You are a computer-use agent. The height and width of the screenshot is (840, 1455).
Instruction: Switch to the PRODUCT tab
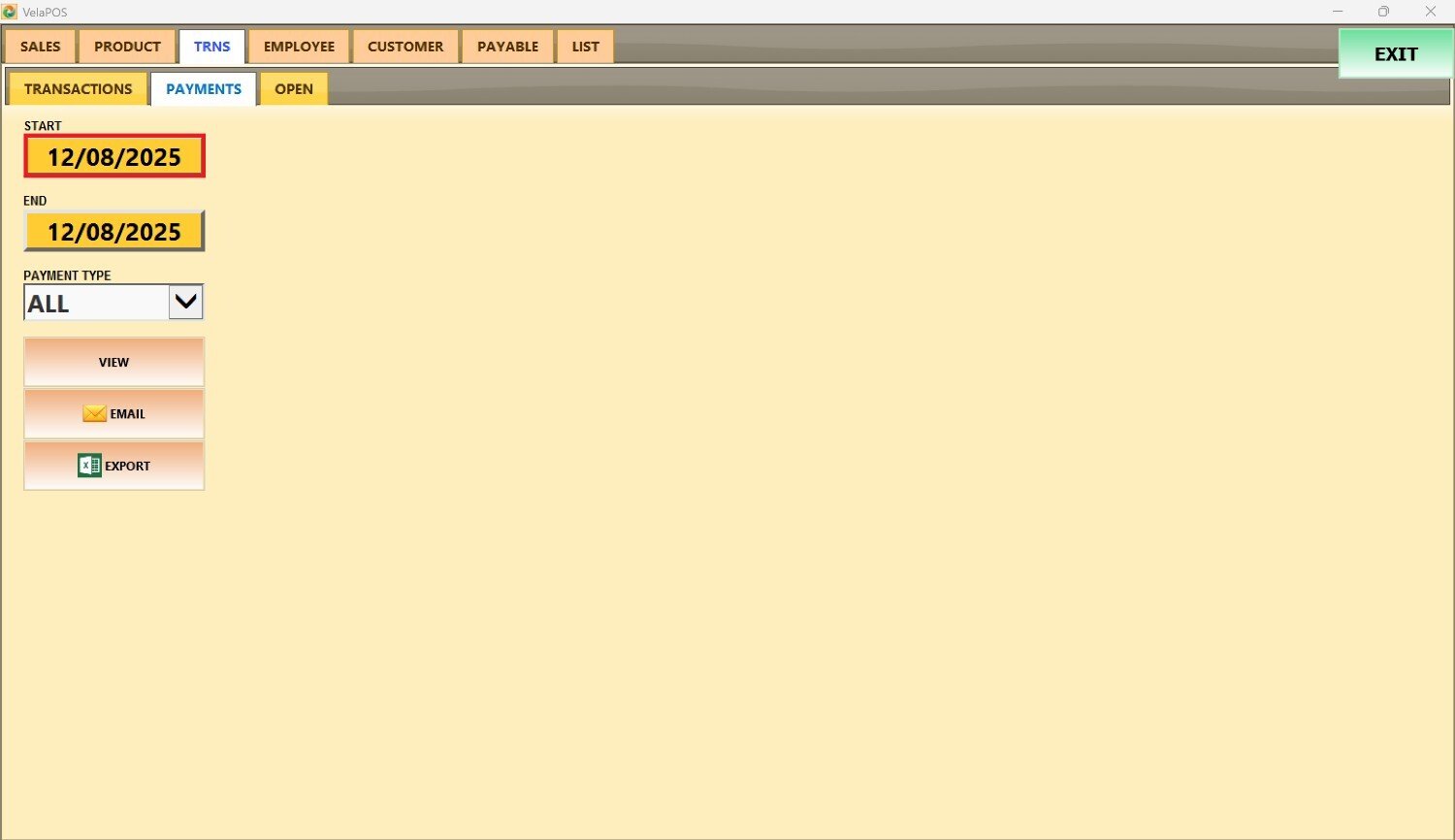point(127,47)
